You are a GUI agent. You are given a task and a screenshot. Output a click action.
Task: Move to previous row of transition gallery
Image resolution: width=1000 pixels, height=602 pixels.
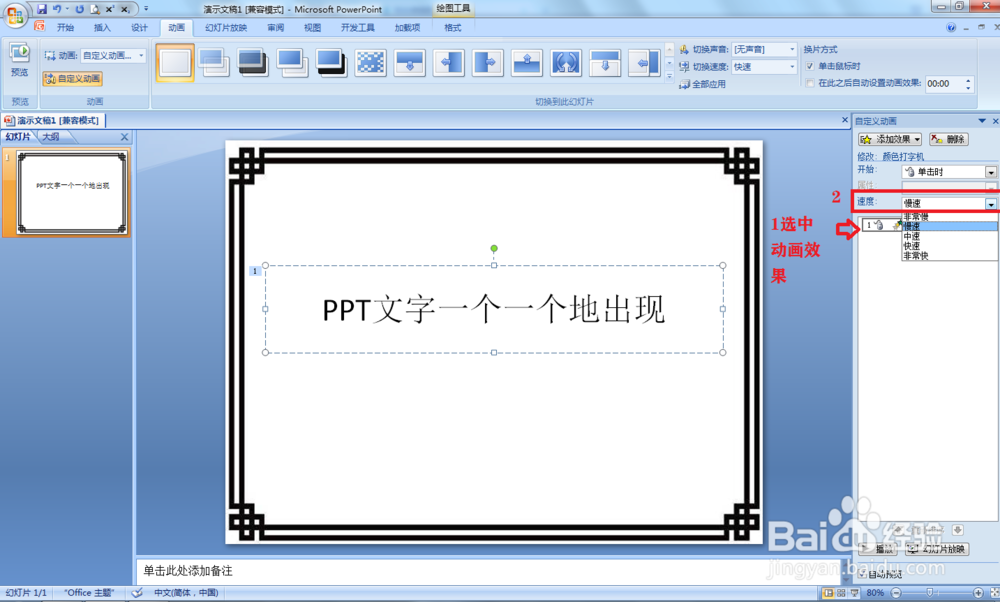669,49
